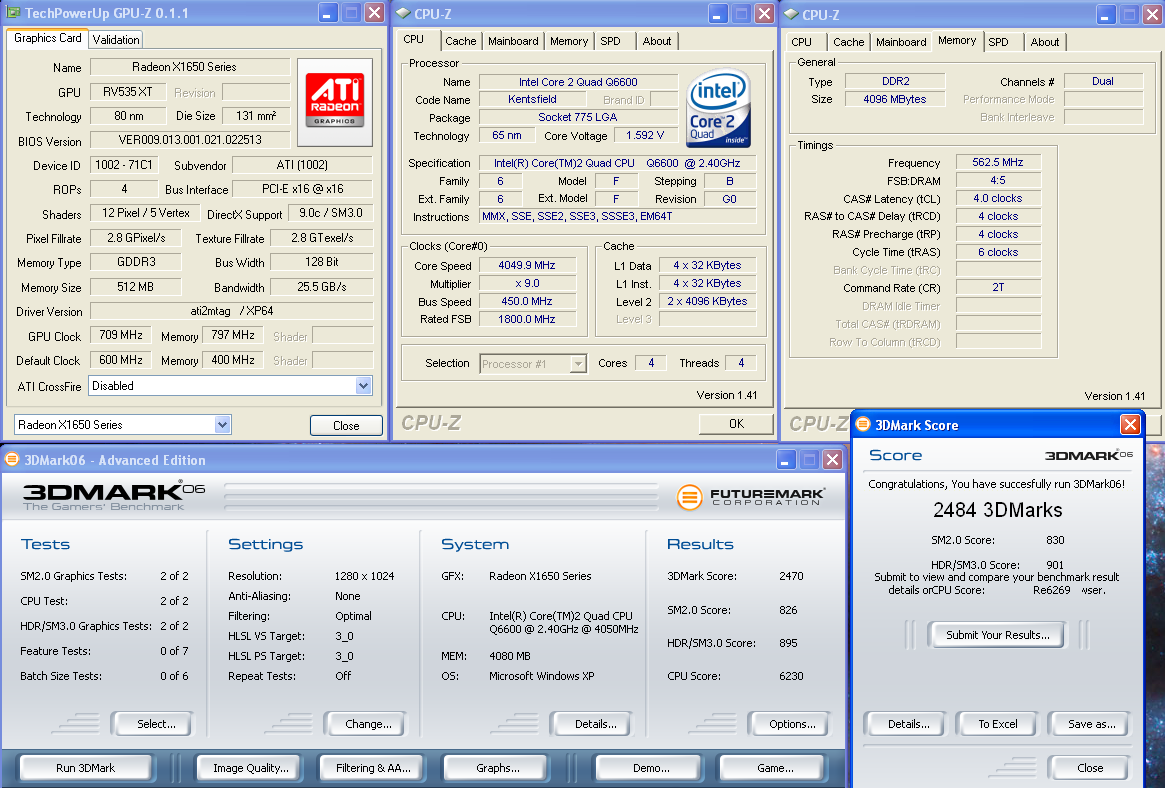
Task: Close the 3DMark Score dialog with X
Action: click(1130, 424)
